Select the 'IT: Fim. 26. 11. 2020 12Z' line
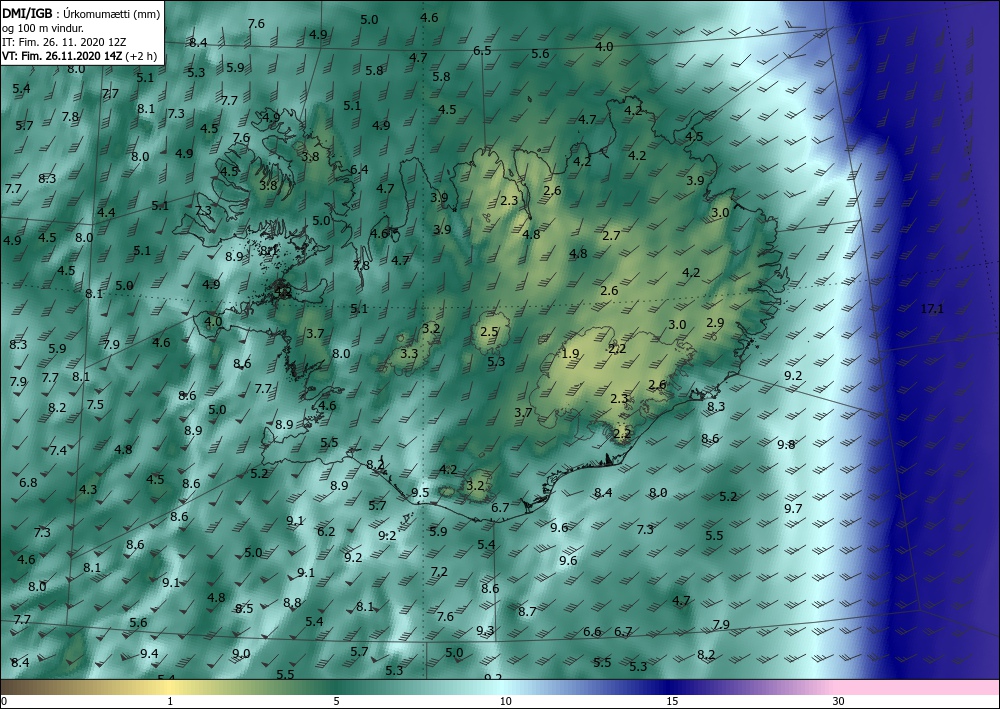 (x=64, y=42)
